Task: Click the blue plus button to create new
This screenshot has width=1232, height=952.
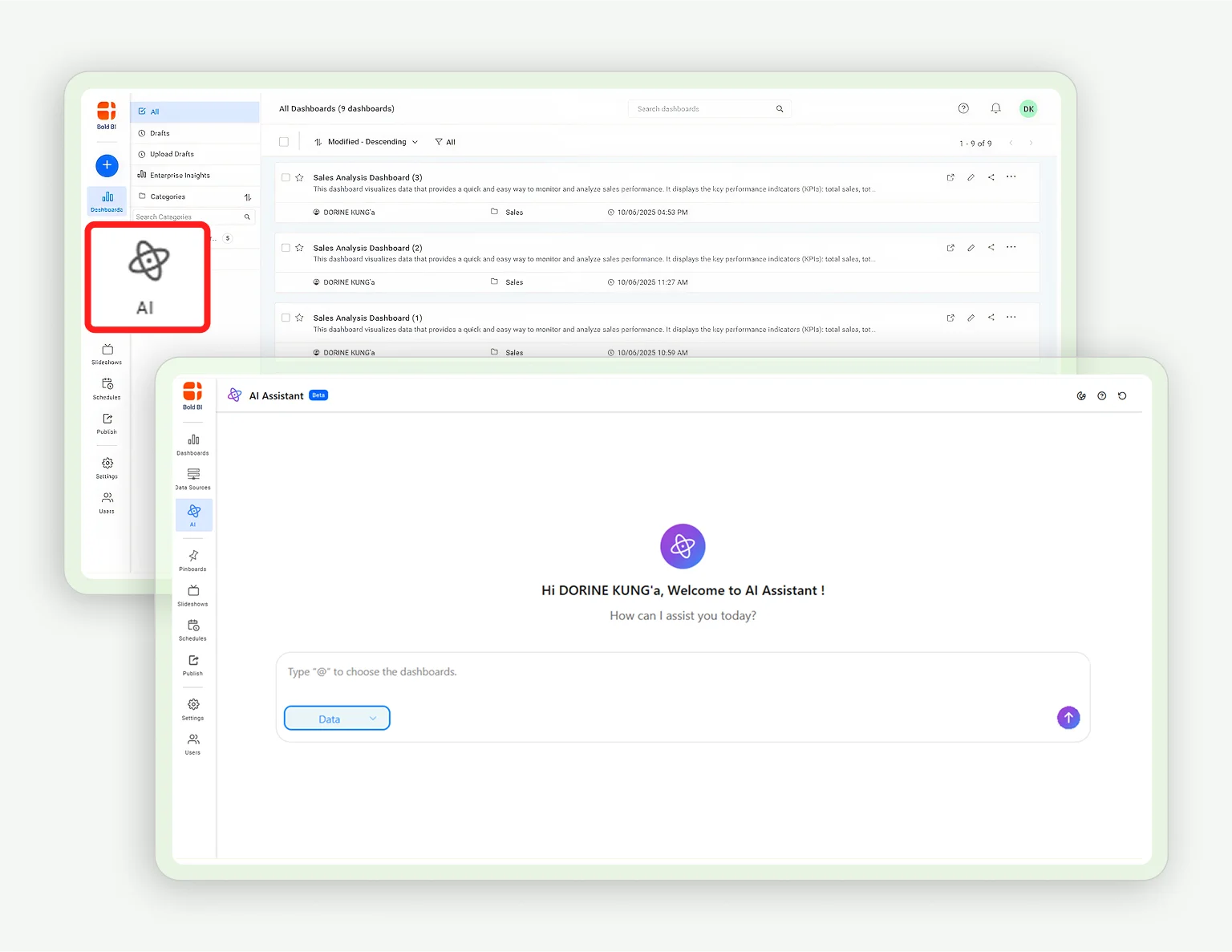Action: coord(107,165)
